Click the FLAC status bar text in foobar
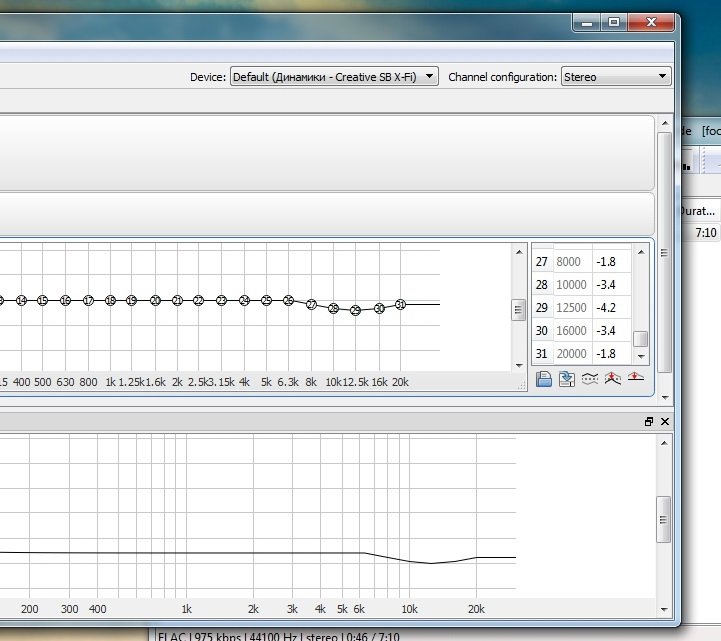Image resolution: width=721 pixels, height=641 pixels. (279, 636)
